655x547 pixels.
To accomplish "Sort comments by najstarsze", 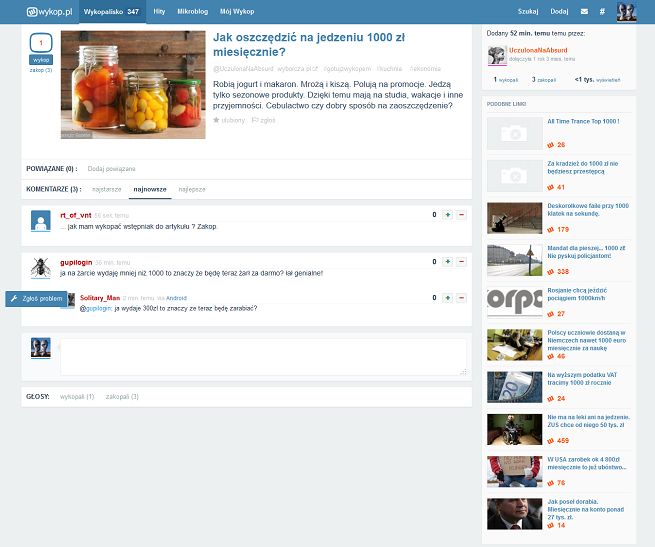I will (107, 190).
